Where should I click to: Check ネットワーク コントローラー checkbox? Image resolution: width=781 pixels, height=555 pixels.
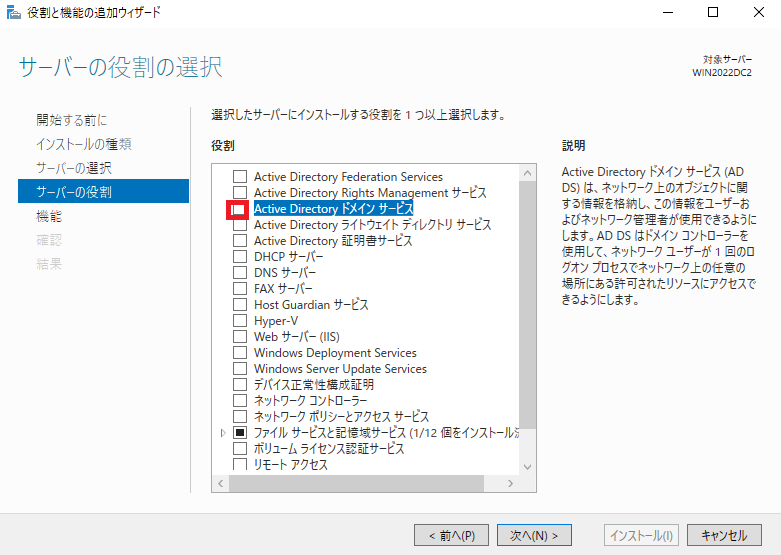point(240,400)
